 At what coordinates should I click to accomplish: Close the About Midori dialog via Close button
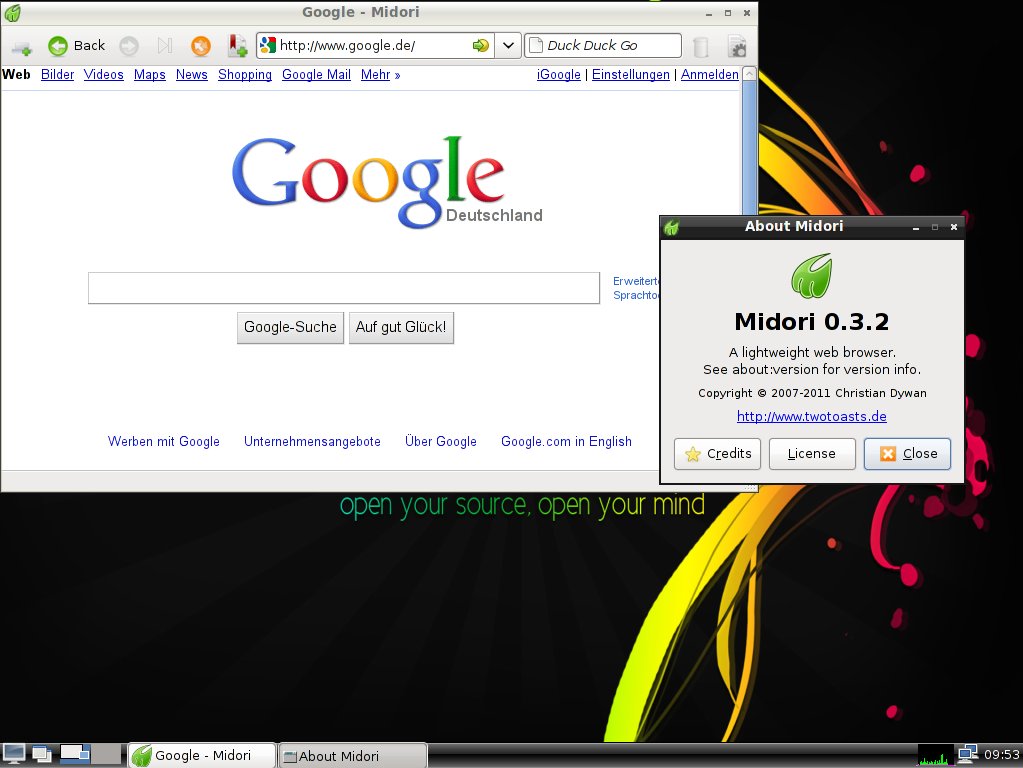tap(908, 453)
